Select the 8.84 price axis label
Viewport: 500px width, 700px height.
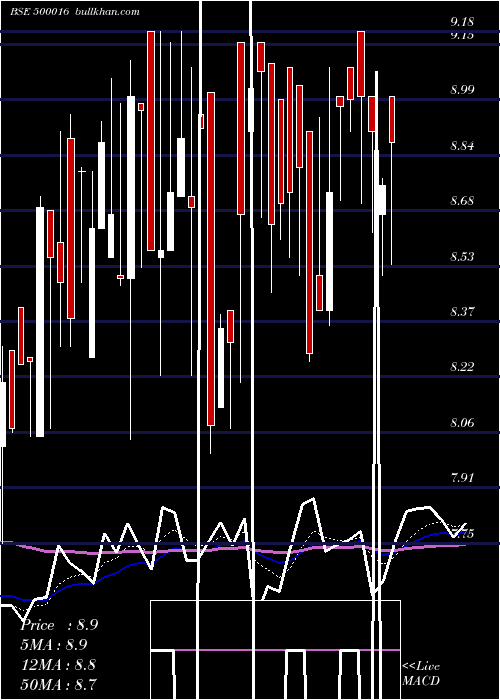[462, 146]
